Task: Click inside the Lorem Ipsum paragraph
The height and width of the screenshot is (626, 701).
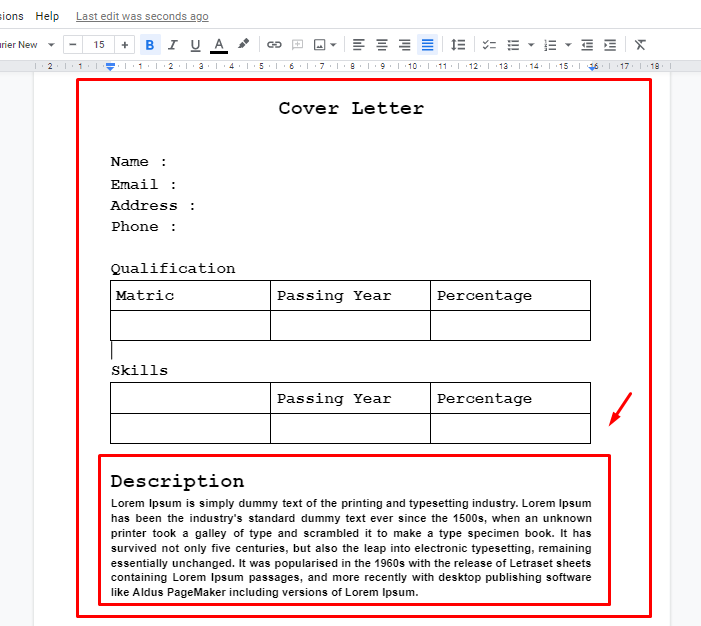Action: tap(351, 548)
